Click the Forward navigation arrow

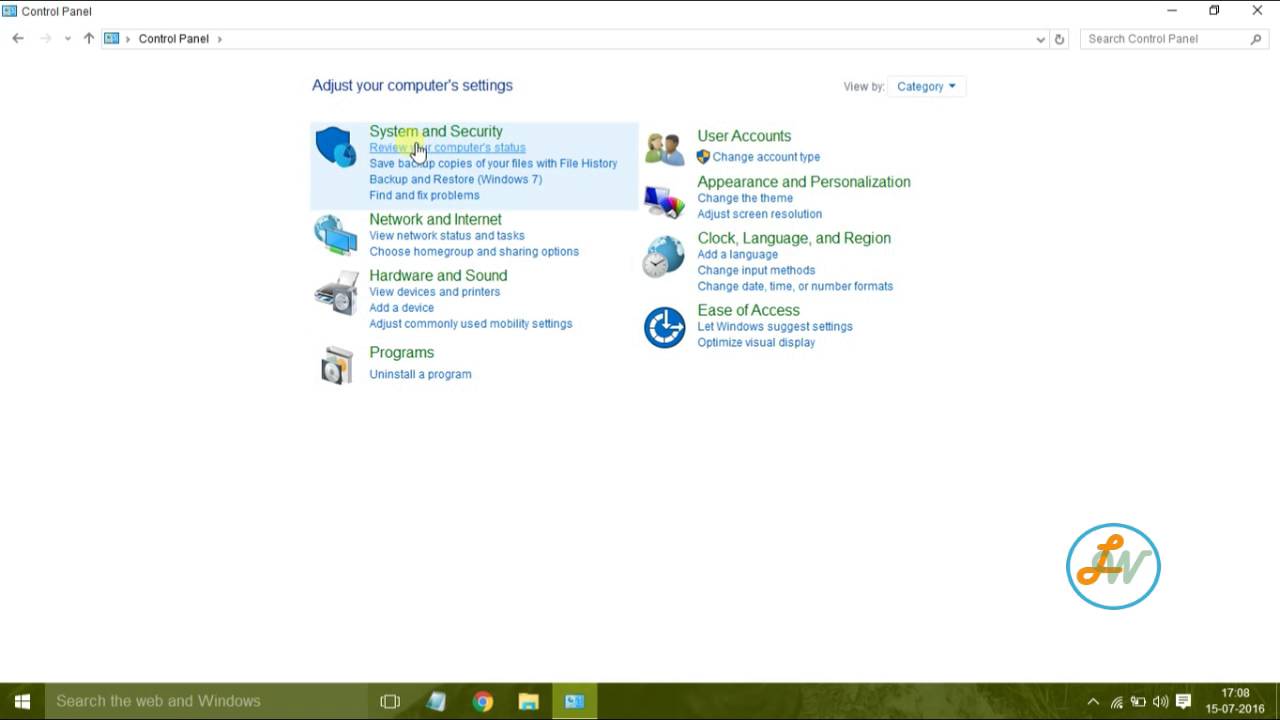pos(45,38)
